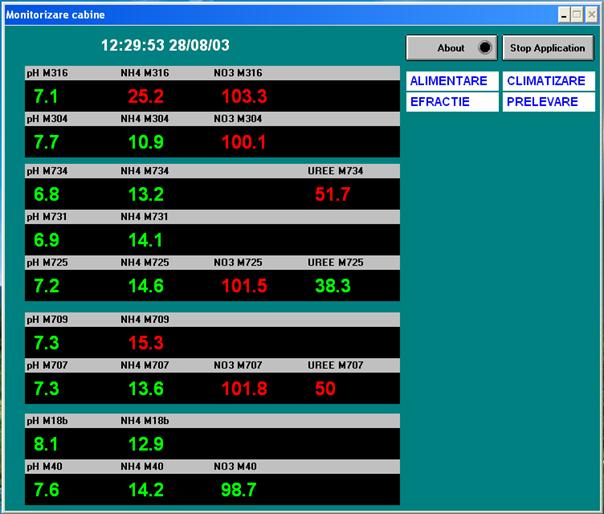
Task: Click the maximize window button
Action: pos(577,15)
